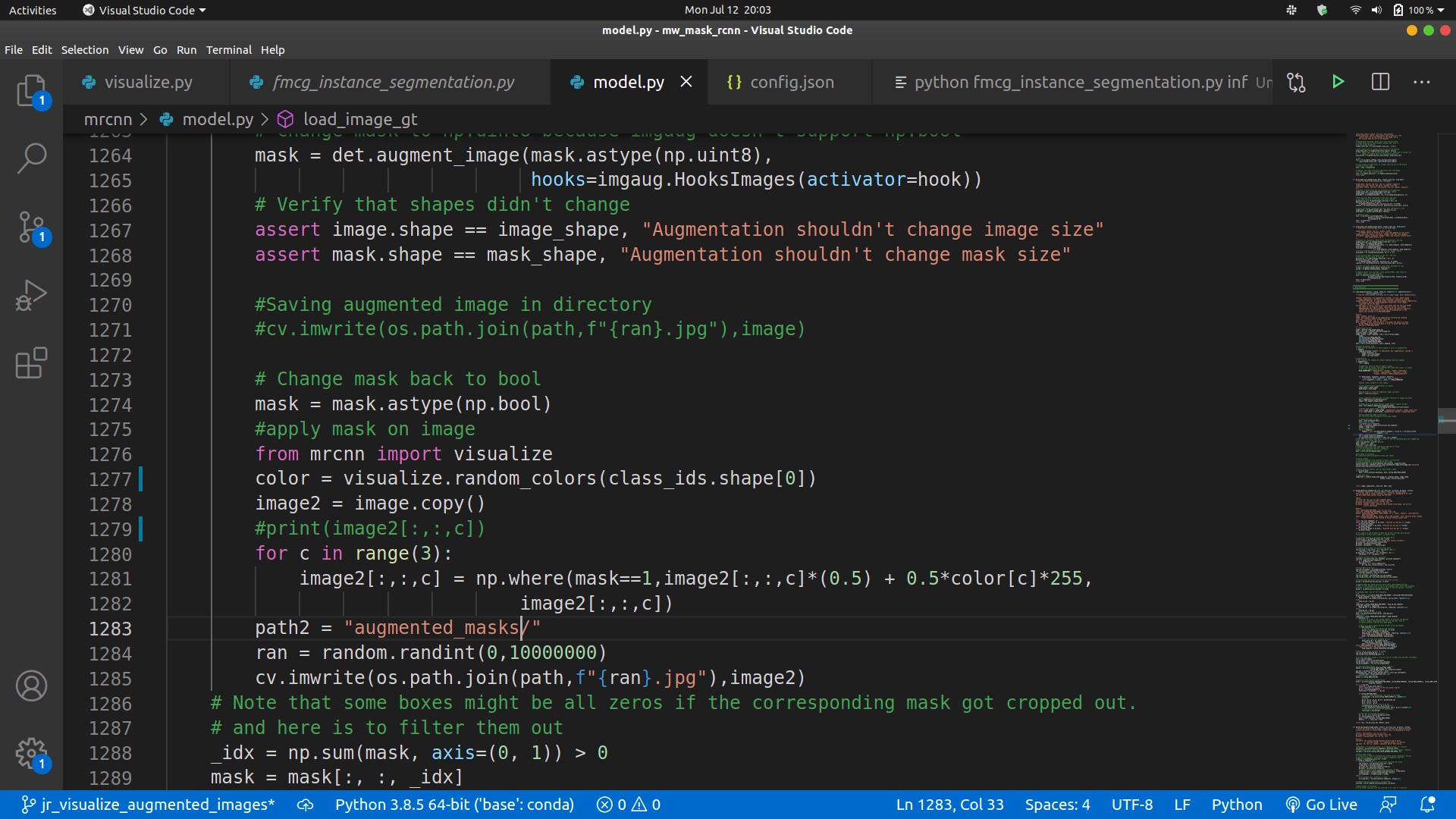
Task: Run Python file with play button
Action: 1338,82
